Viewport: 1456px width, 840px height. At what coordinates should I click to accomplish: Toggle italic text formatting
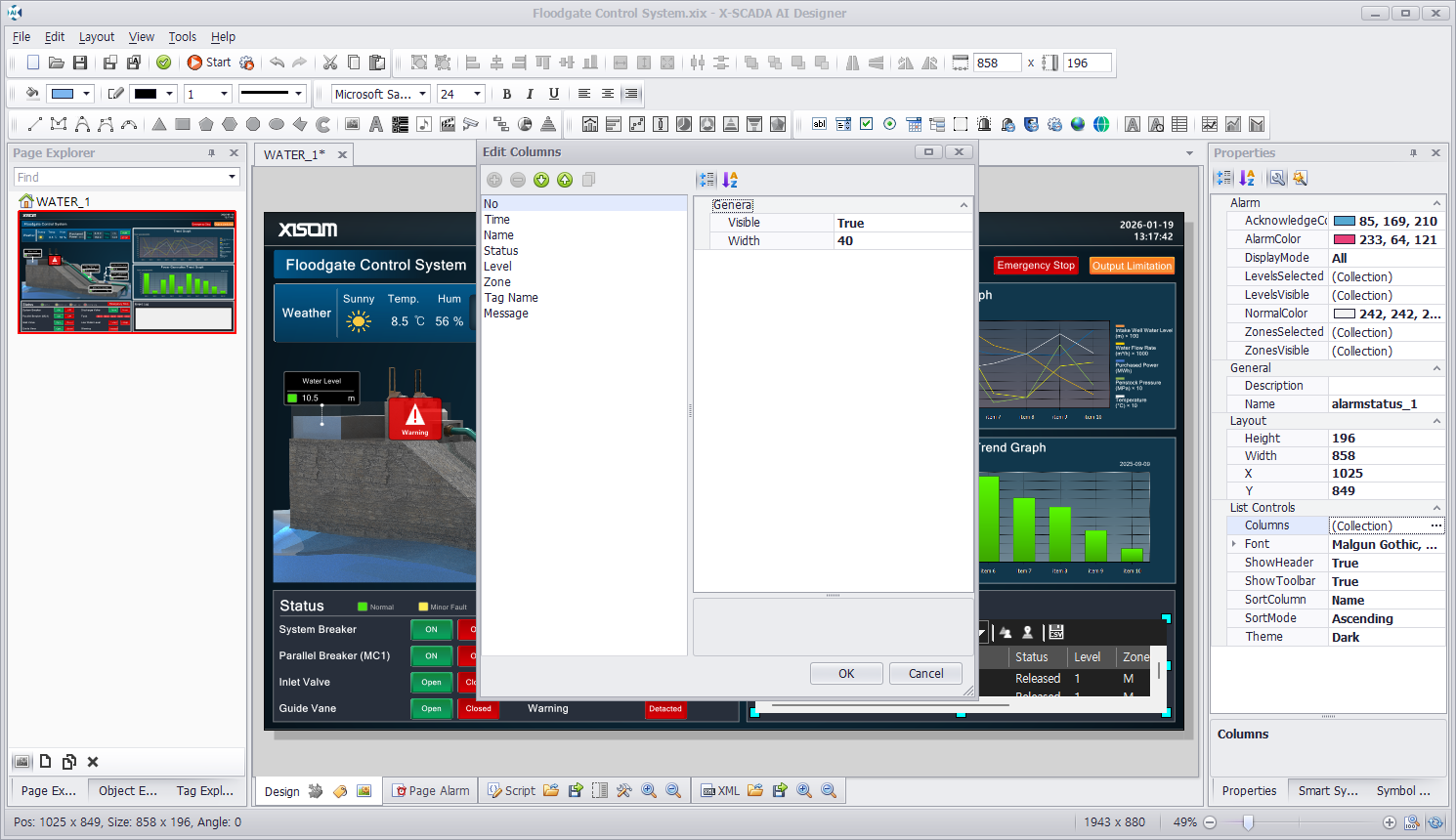coord(530,94)
